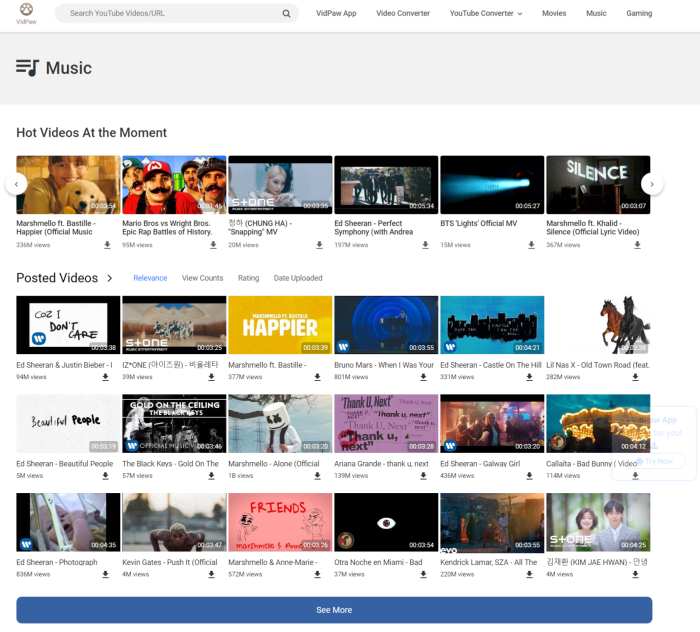This screenshot has height=632, width=700.
Task: Download Otra Noche en Miami video
Action: (x=423, y=574)
